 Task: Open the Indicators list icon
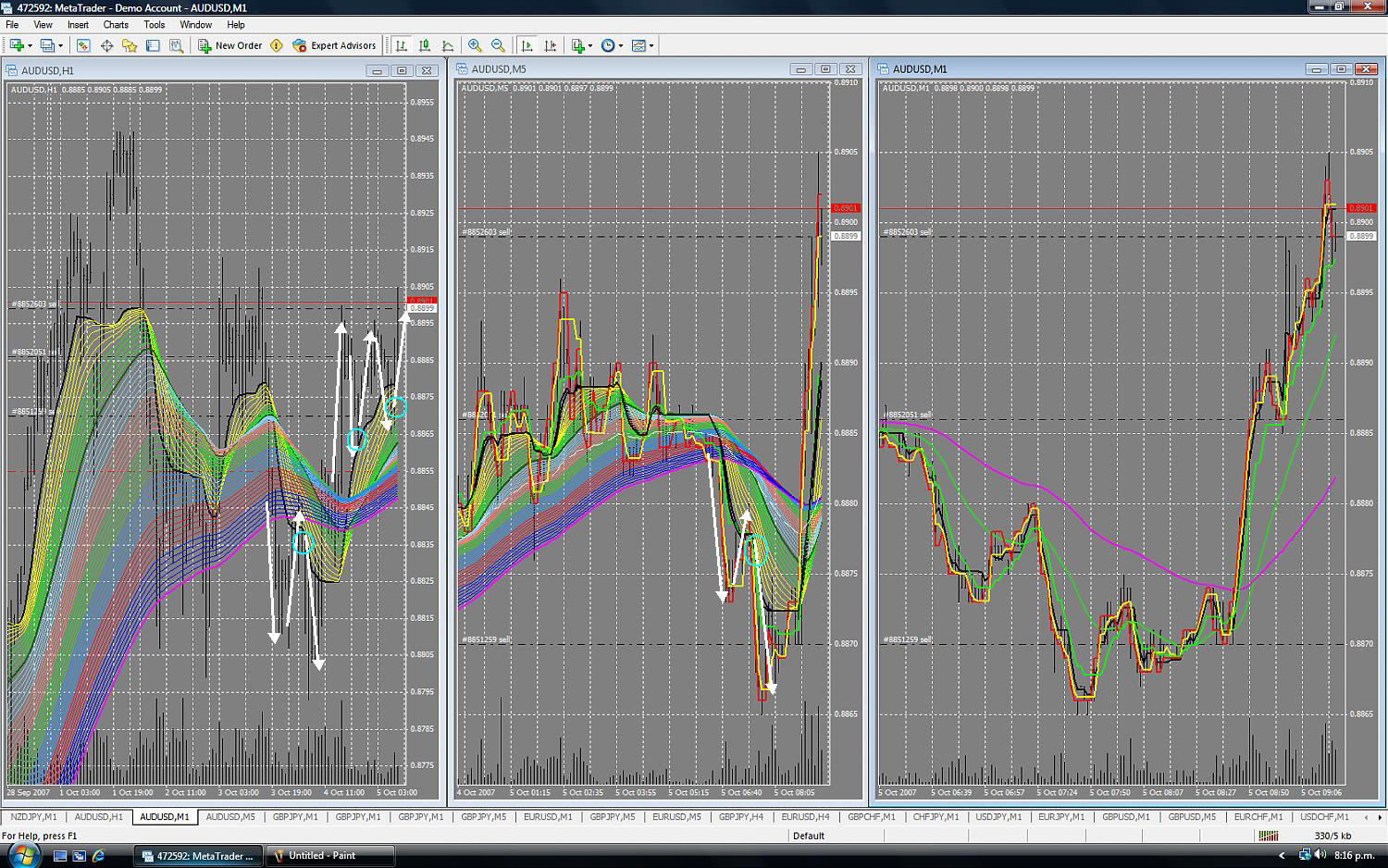tap(577, 45)
